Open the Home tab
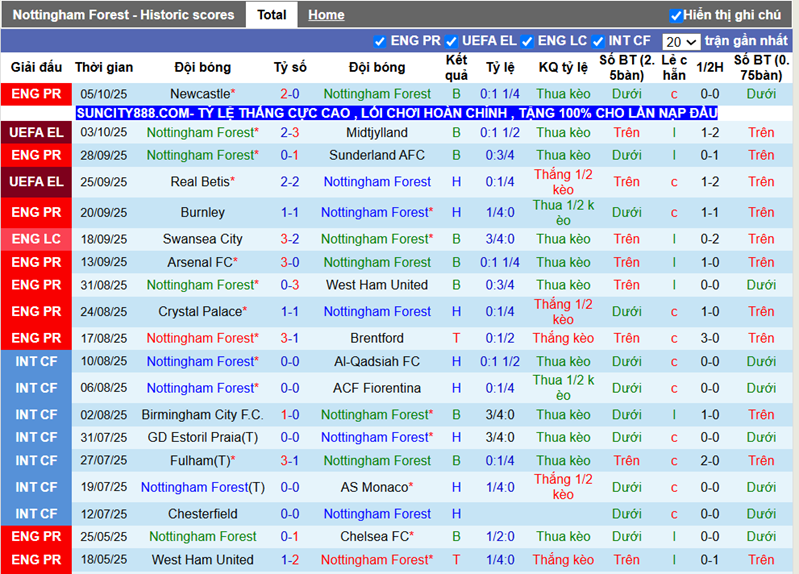 coord(326,15)
